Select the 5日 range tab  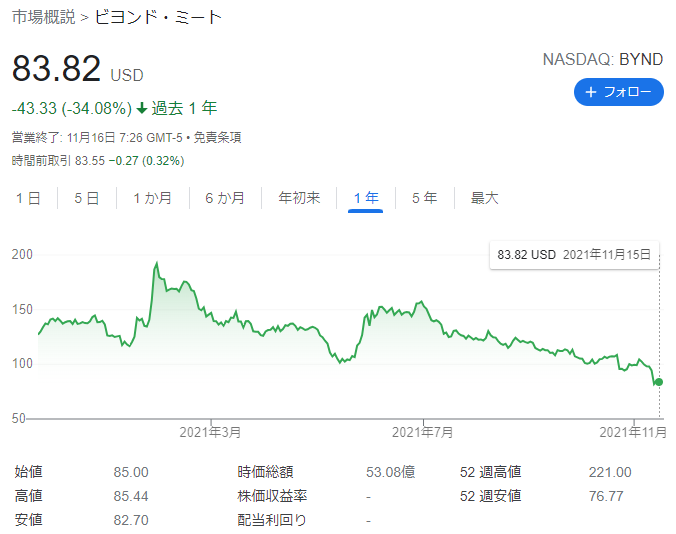(87, 198)
